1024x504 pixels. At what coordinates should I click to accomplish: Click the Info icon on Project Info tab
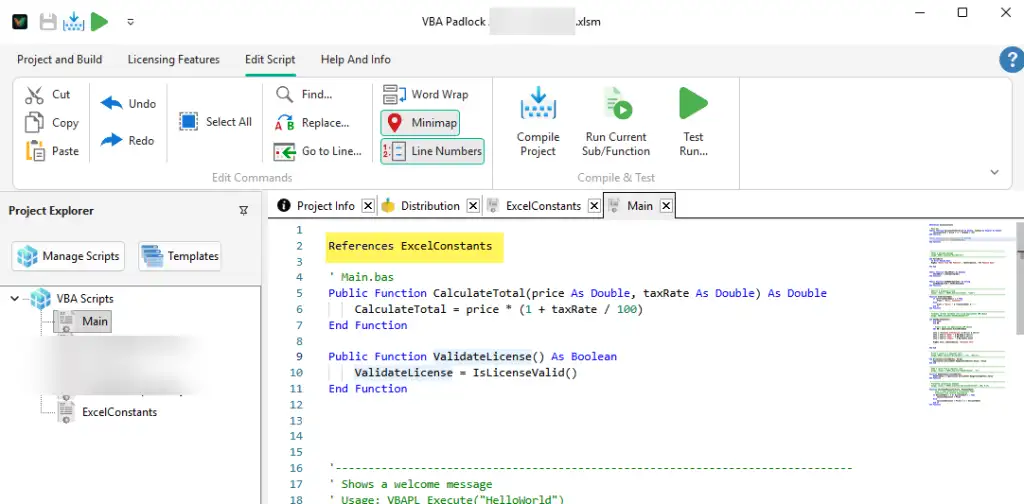click(283, 206)
